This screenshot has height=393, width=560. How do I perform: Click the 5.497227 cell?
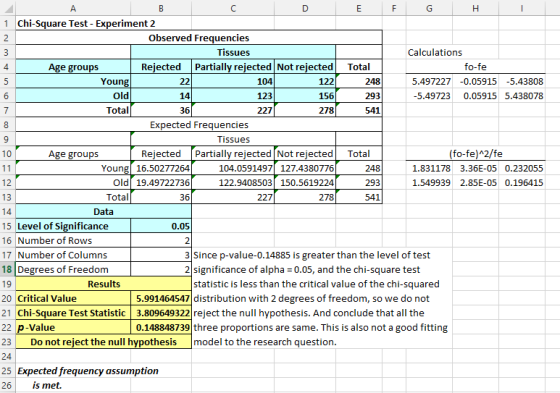click(x=429, y=81)
